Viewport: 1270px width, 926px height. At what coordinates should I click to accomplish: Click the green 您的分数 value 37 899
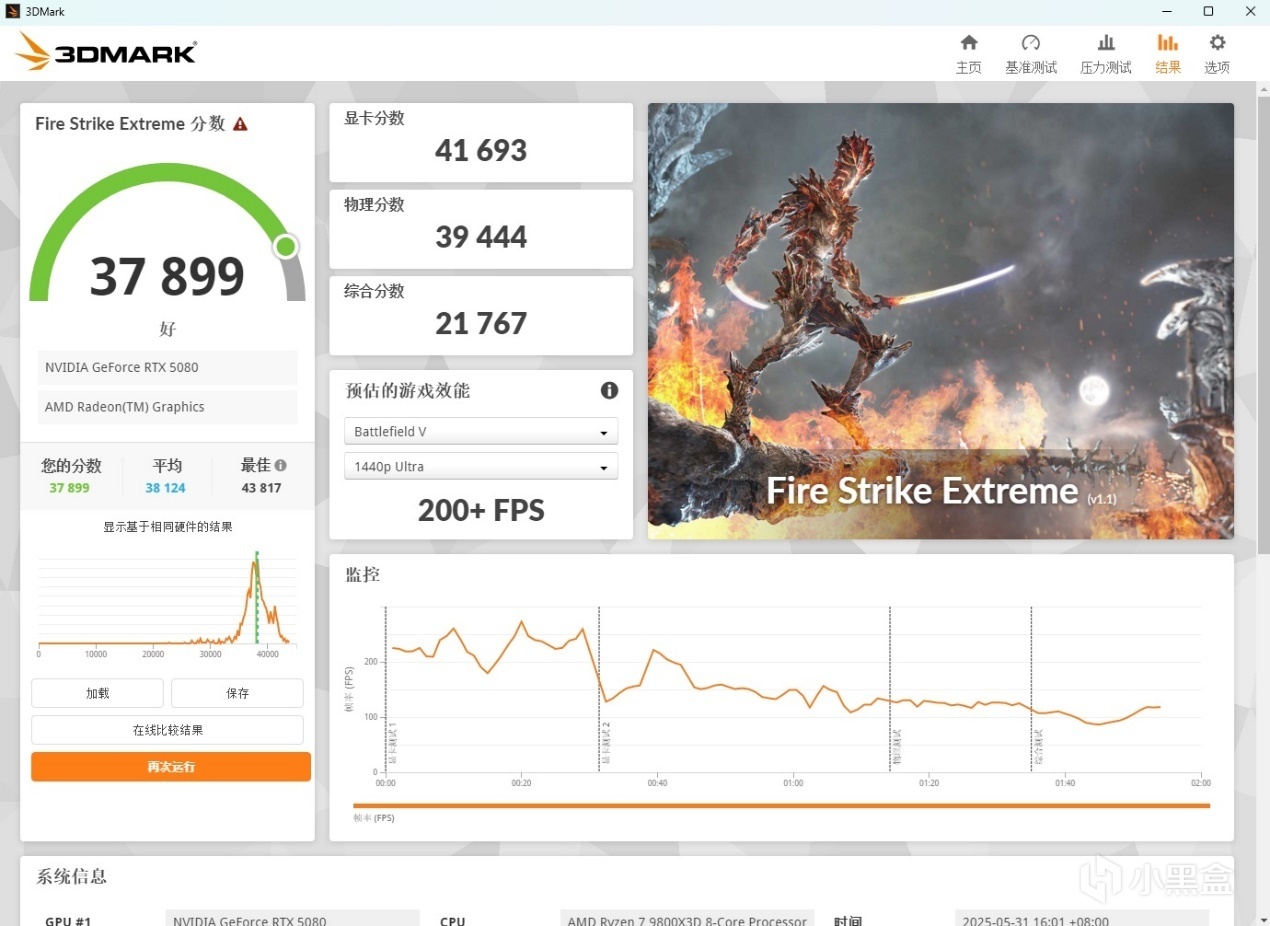pos(69,488)
